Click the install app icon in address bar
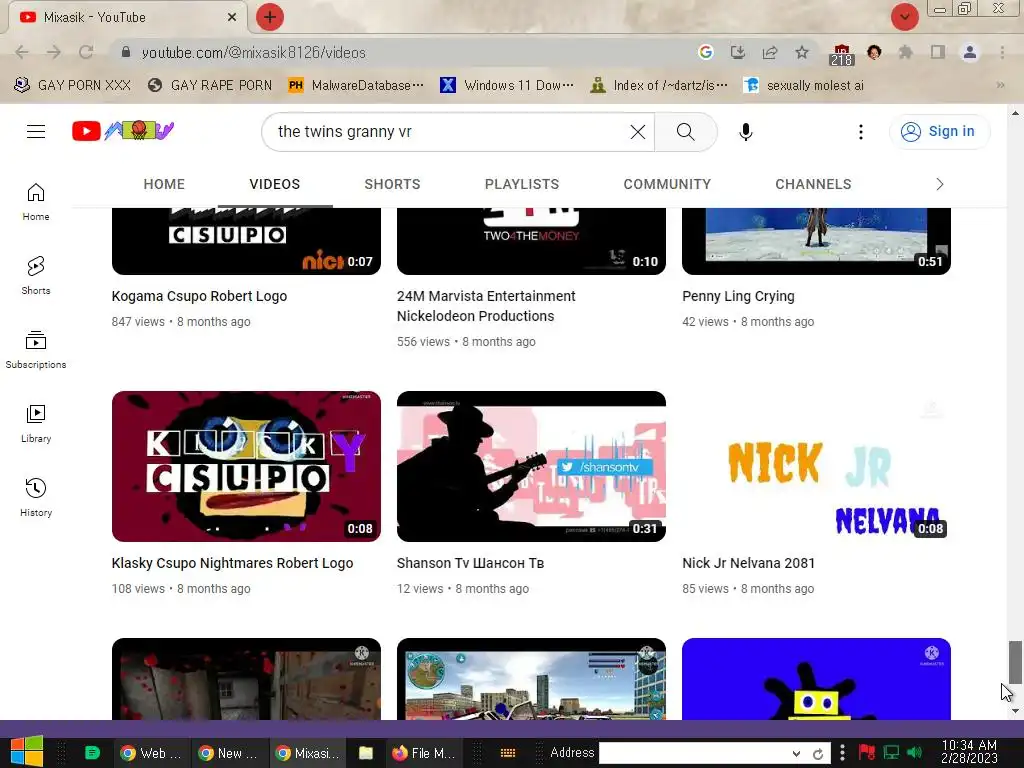Viewport: 1024px width, 768px height. [x=738, y=52]
